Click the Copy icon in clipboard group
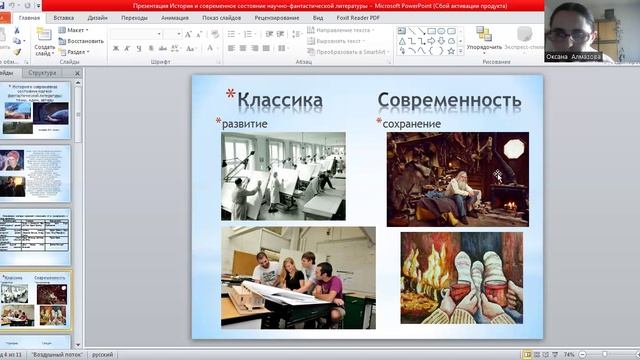This screenshot has width=640, height=360. [17, 41]
